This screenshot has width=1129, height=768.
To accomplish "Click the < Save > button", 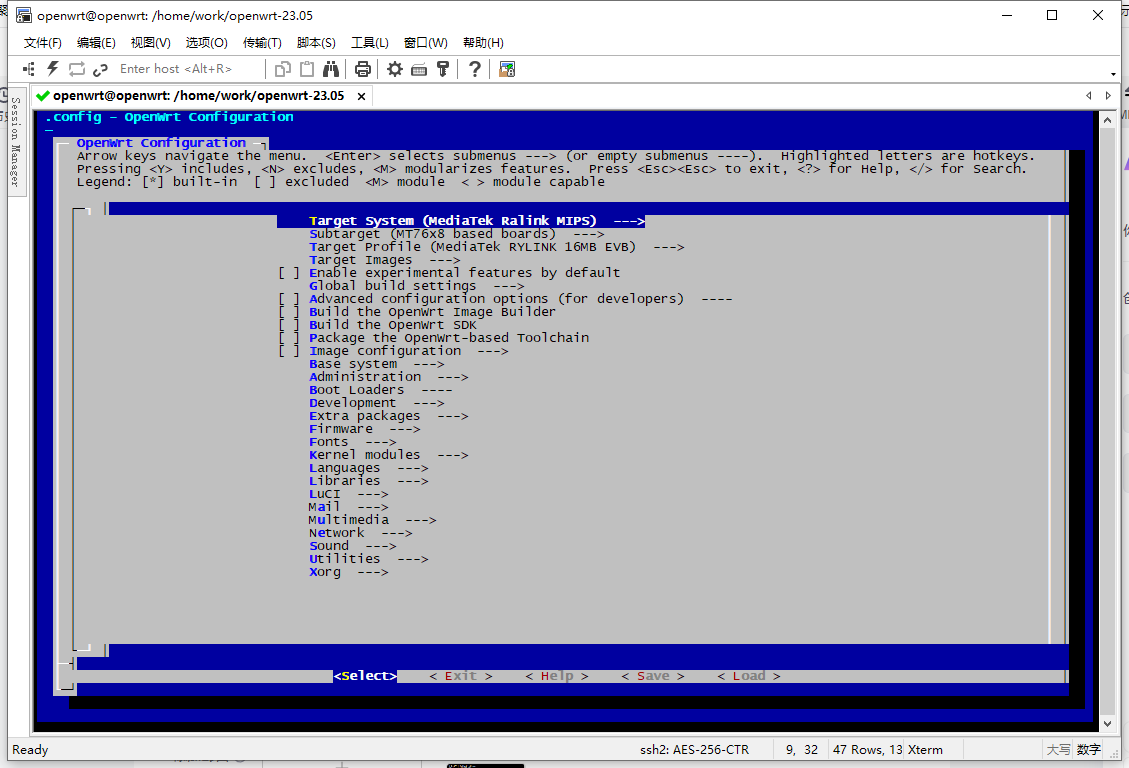I will [x=653, y=676].
